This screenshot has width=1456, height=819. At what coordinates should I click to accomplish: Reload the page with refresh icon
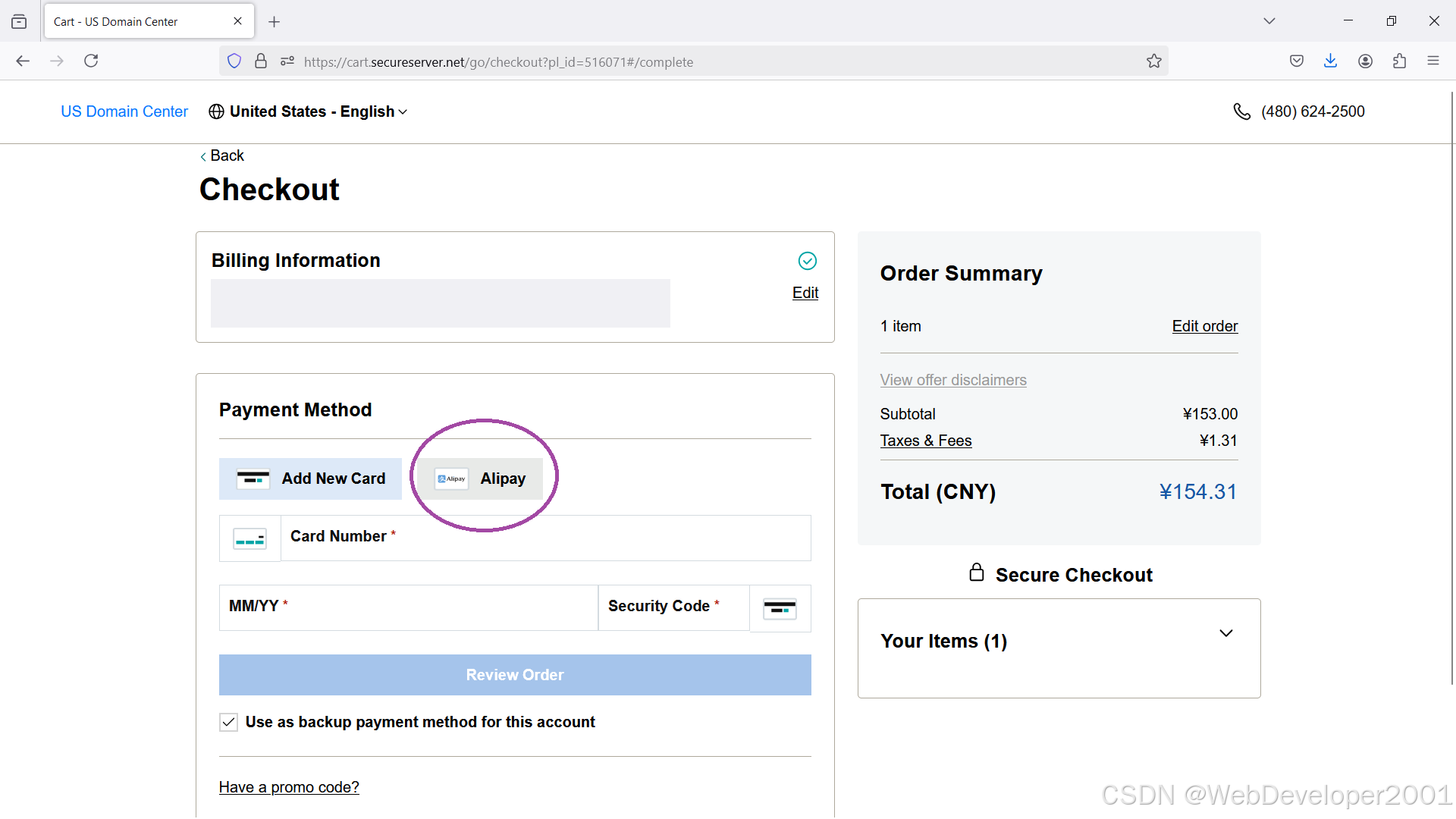91,61
